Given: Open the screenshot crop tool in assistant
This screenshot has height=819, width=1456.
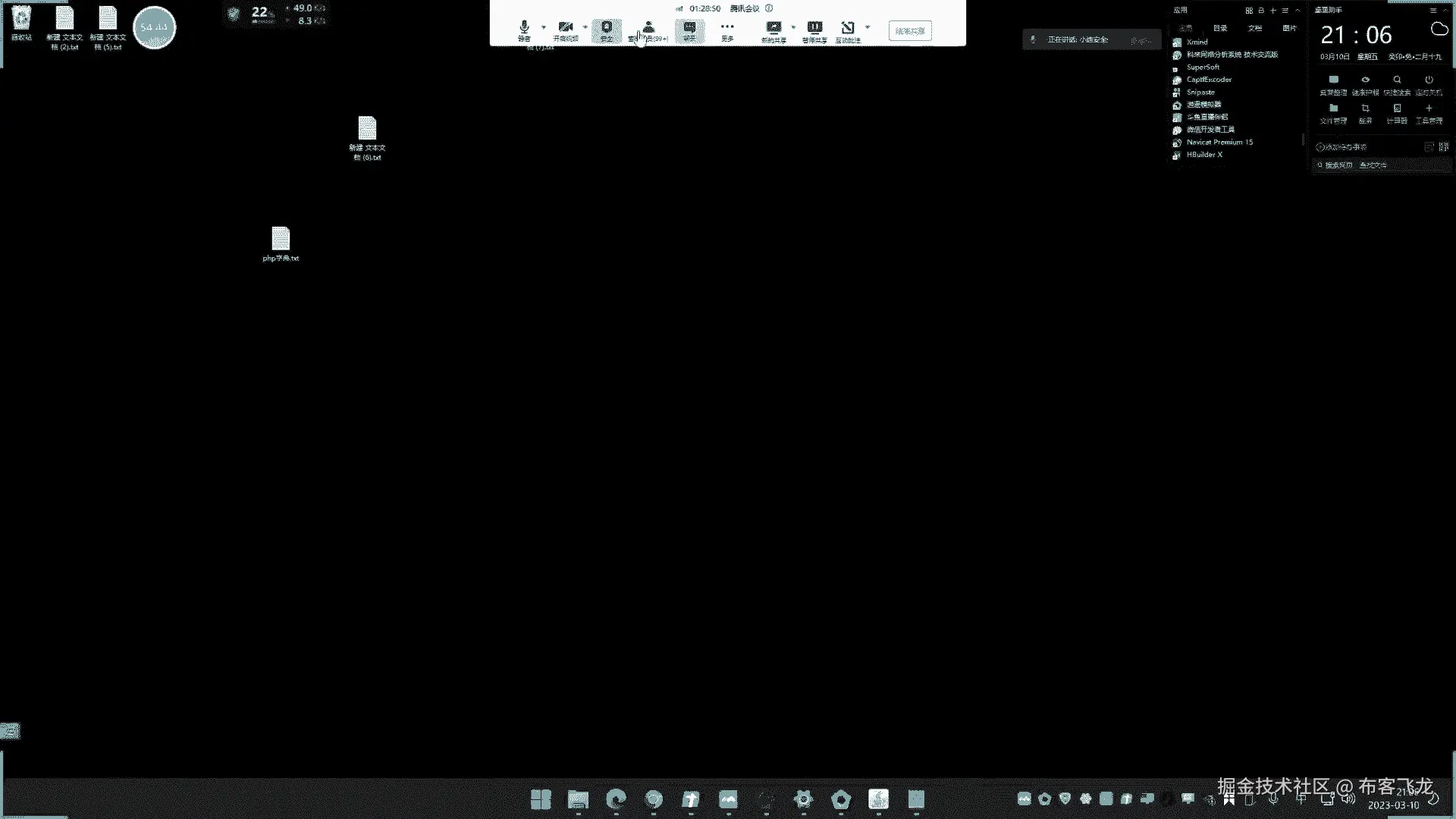Looking at the screenshot, I should tap(1365, 109).
